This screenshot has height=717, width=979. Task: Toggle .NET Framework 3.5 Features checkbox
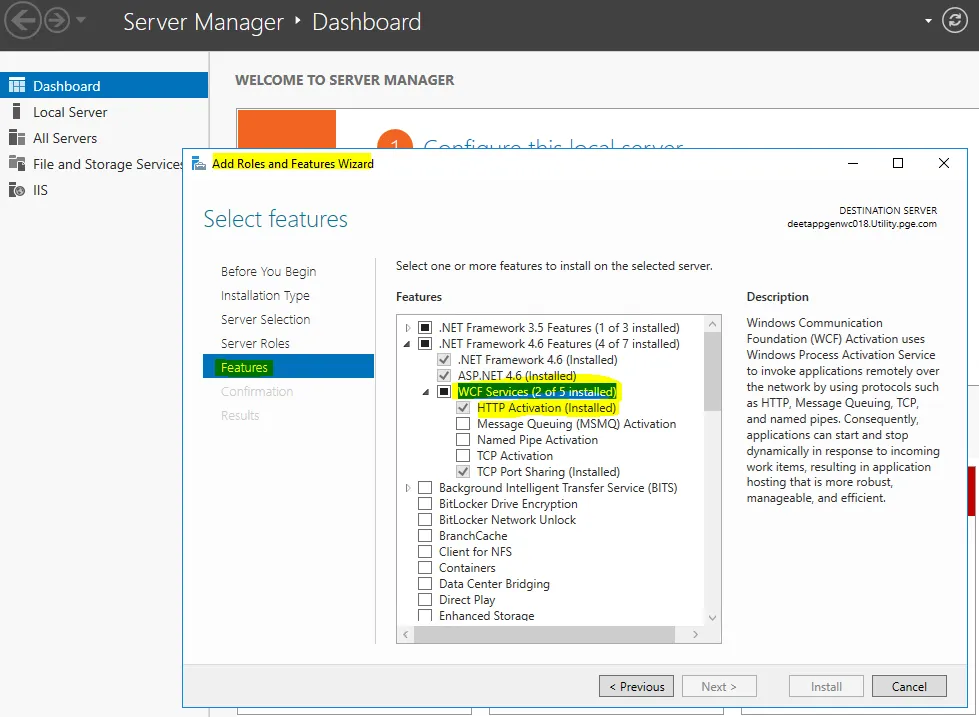coord(425,328)
